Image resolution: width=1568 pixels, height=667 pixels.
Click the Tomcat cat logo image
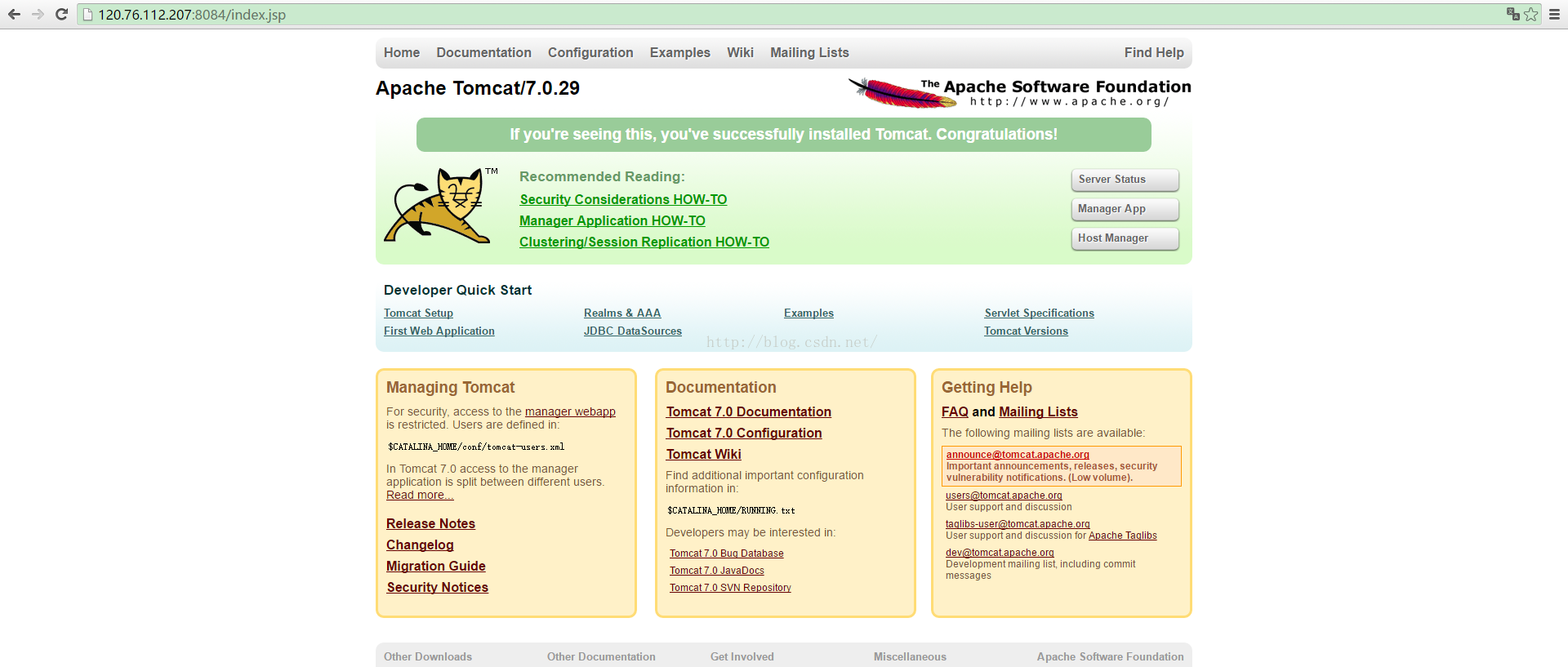tap(441, 206)
